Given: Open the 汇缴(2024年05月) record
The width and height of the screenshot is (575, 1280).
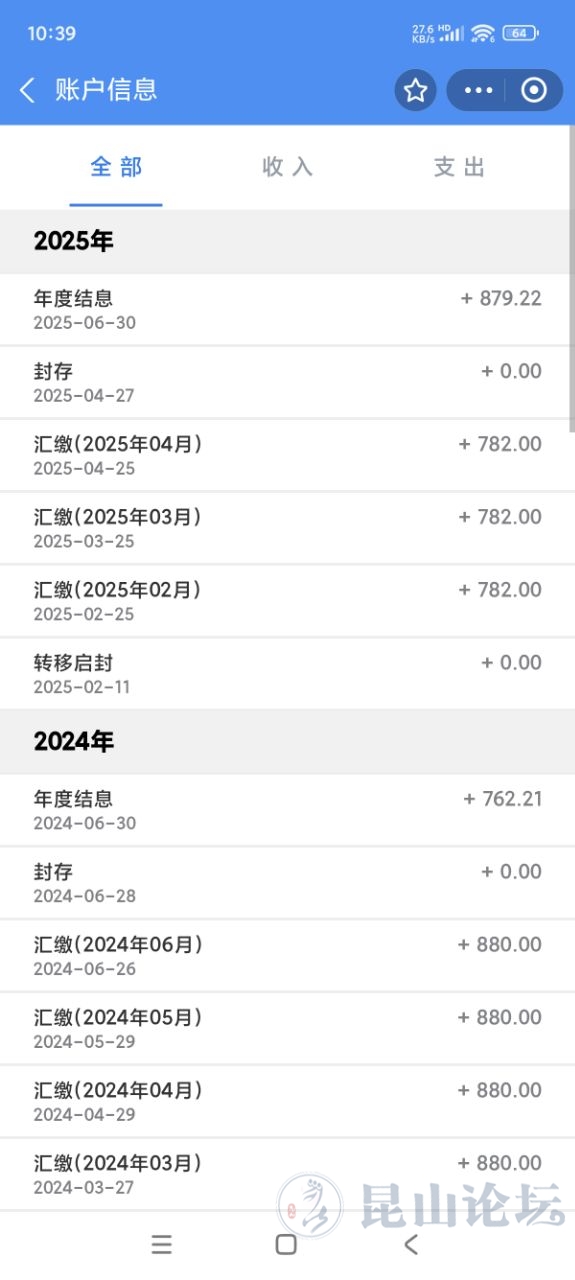Looking at the screenshot, I should 287,1028.
